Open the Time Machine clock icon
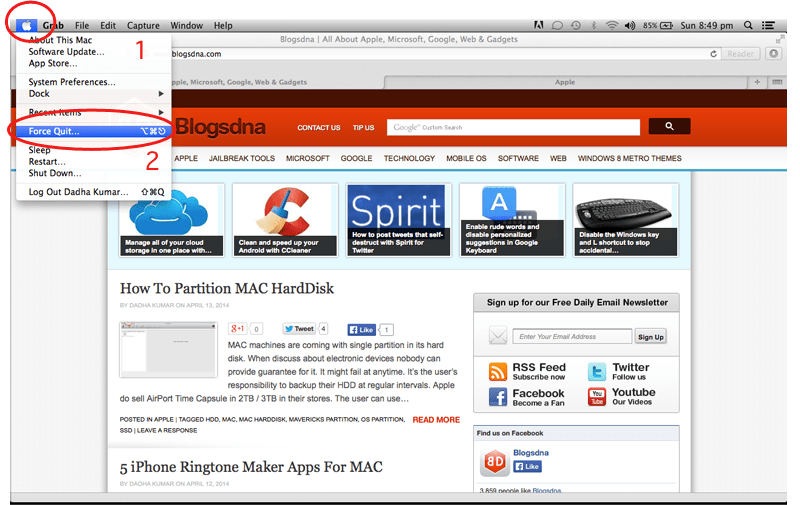Viewport: 800px width, 505px height. [576, 25]
